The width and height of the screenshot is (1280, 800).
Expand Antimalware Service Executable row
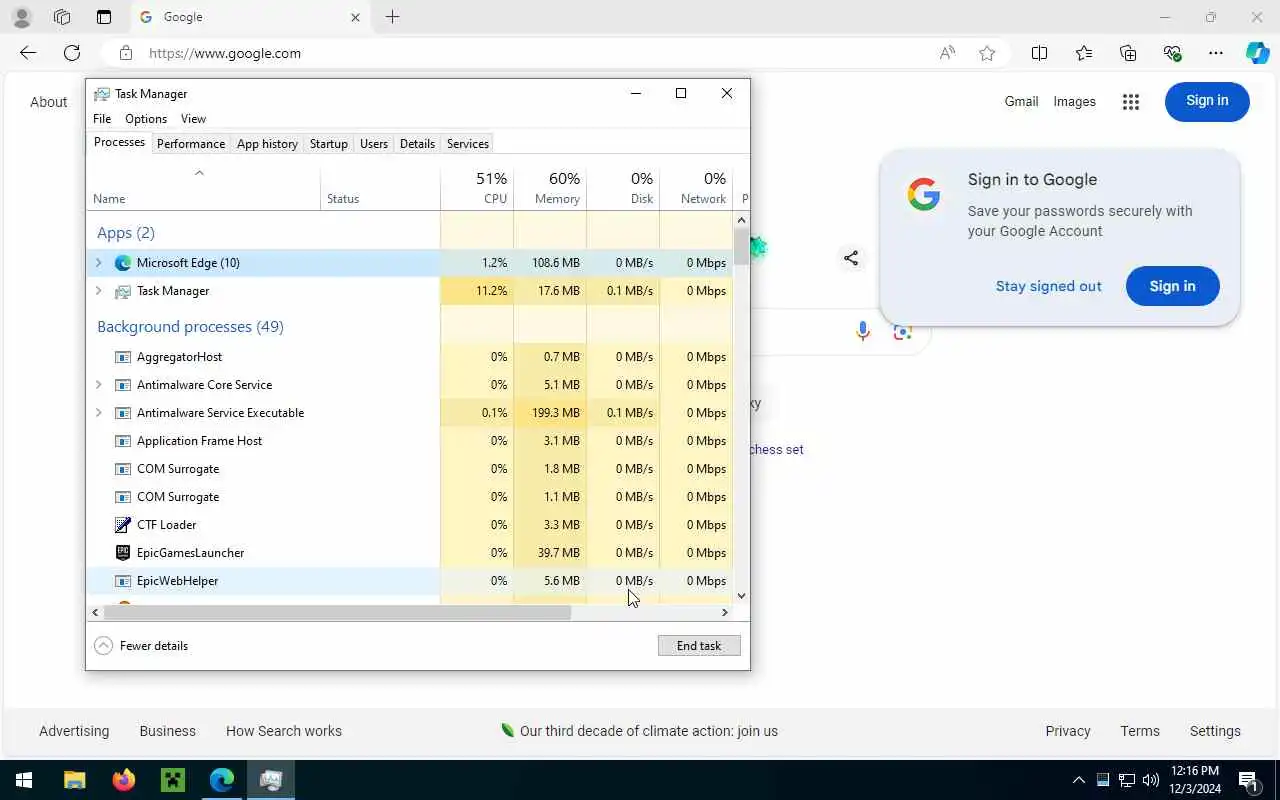tap(98, 413)
